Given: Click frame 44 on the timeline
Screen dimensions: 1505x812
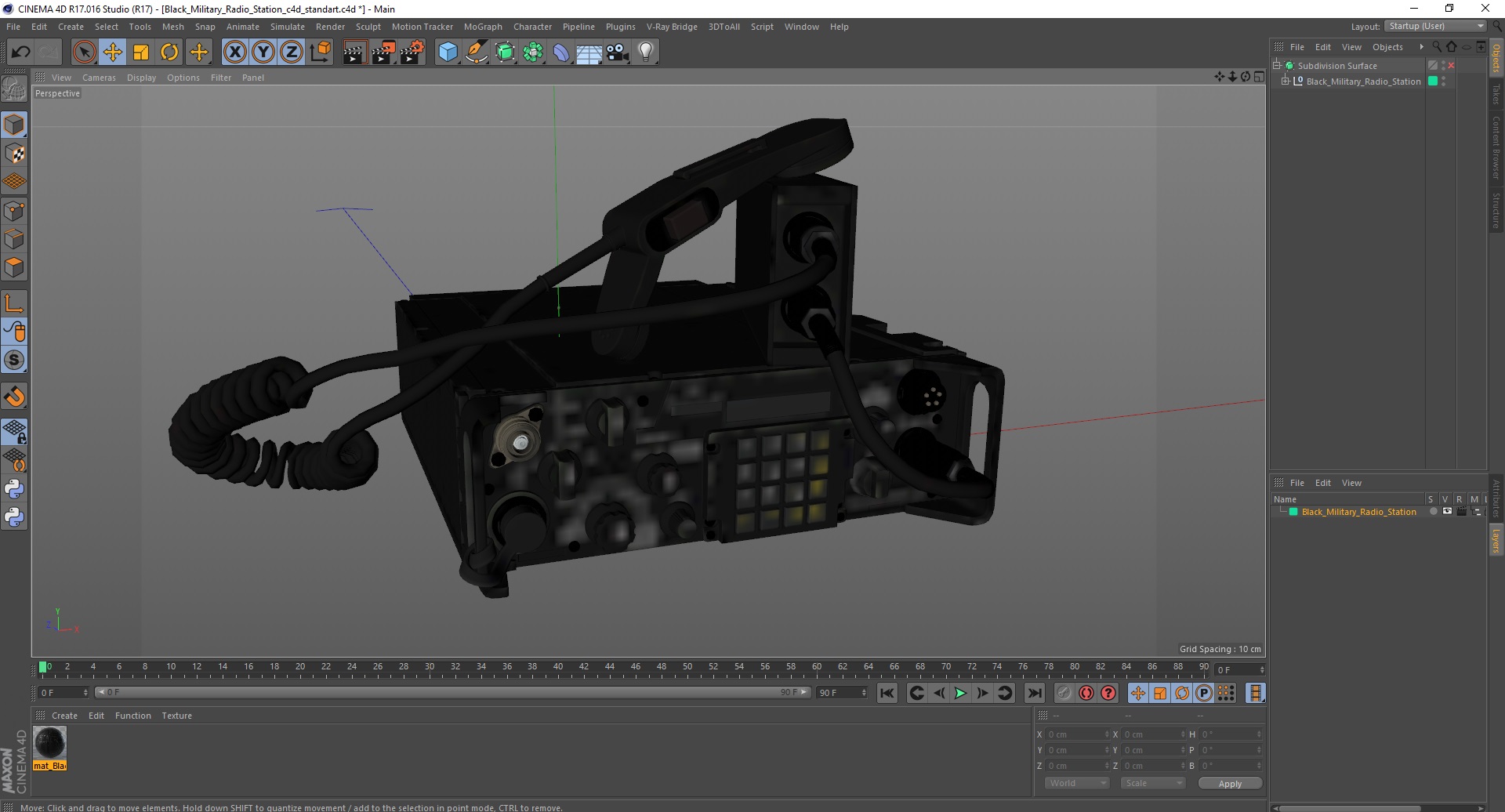Looking at the screenshot, I should point(609,667).
